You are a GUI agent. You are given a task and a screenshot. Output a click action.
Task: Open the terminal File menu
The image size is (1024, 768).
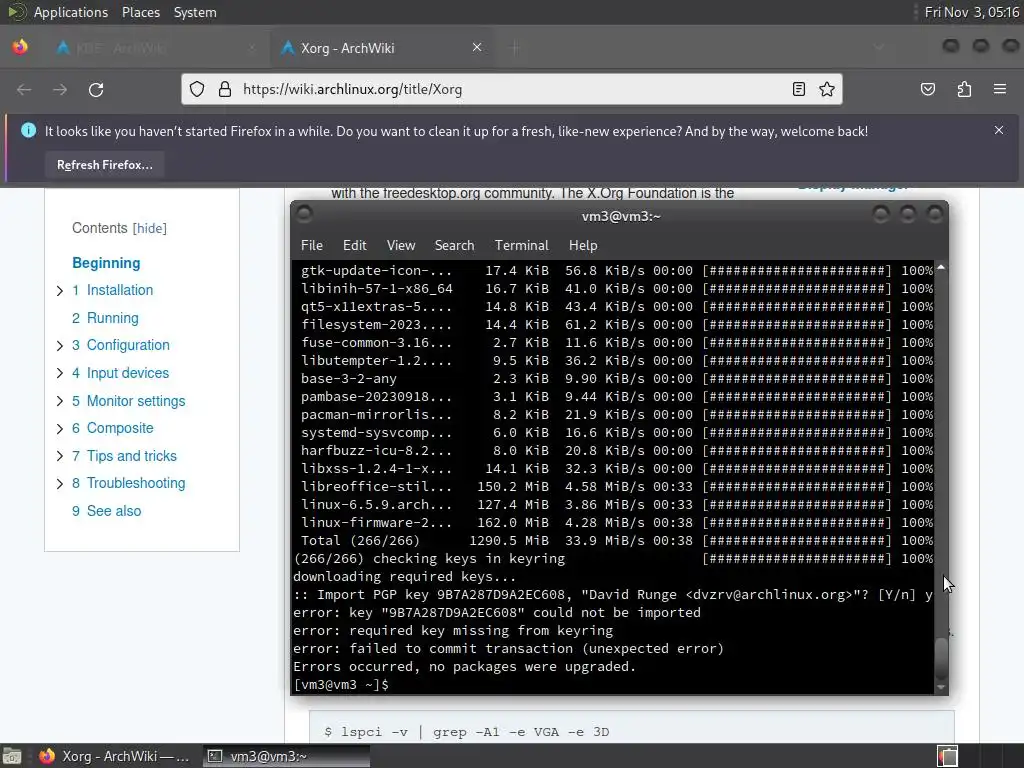(x=312, y=246)
